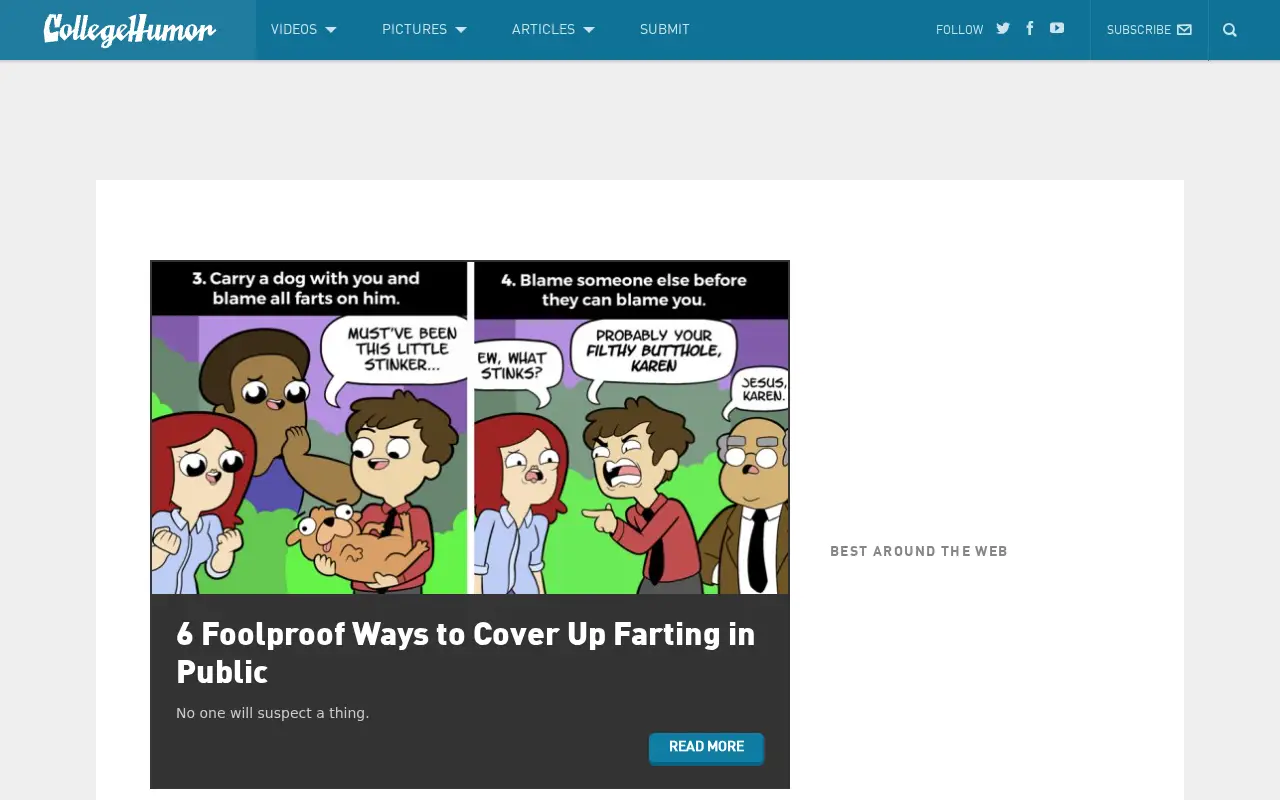The image size is (1280, 800).
Task: Click the search magnifier icon
Action: tap(1230, 30)
